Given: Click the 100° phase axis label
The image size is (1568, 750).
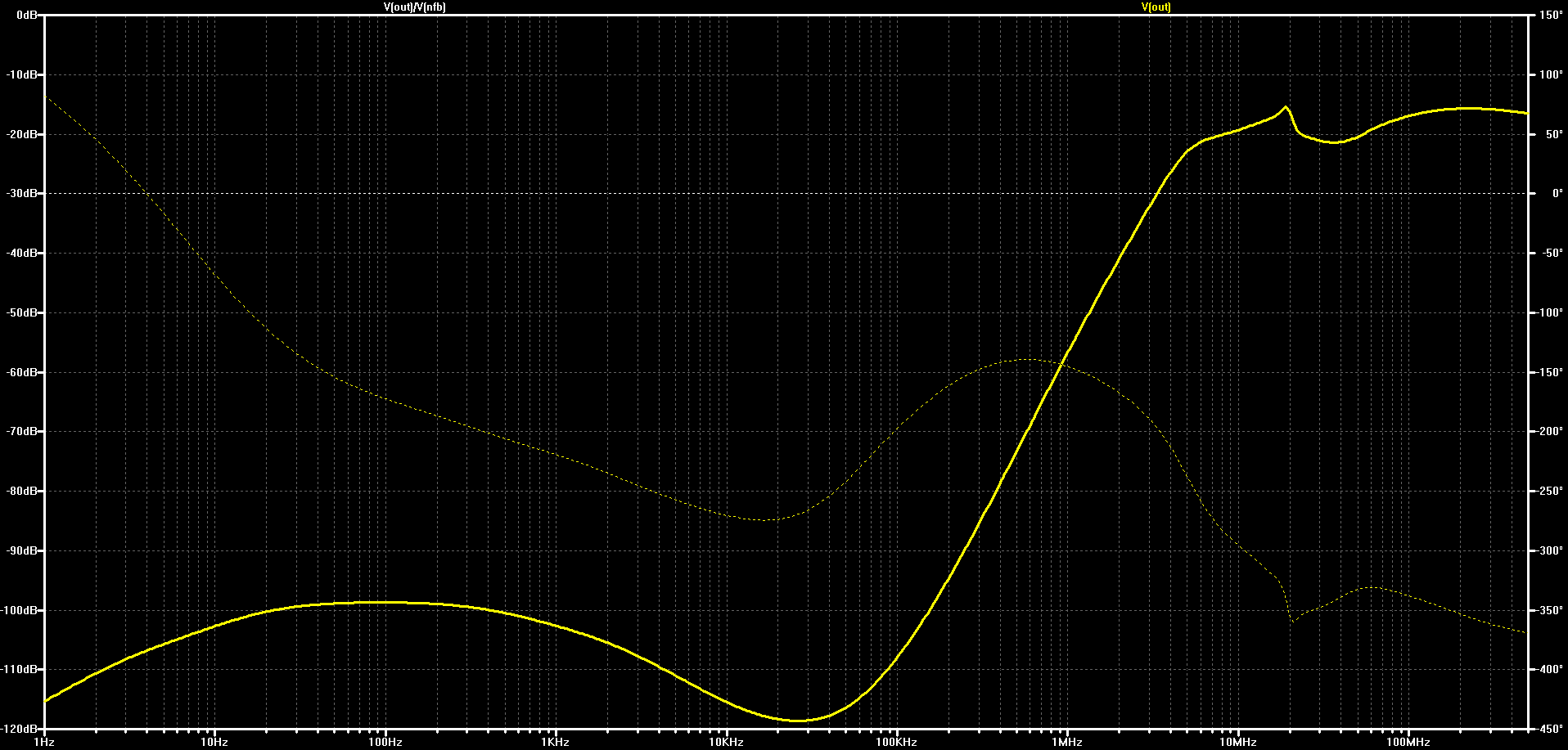Looking at the screenshot, I should coord(1550,74).
